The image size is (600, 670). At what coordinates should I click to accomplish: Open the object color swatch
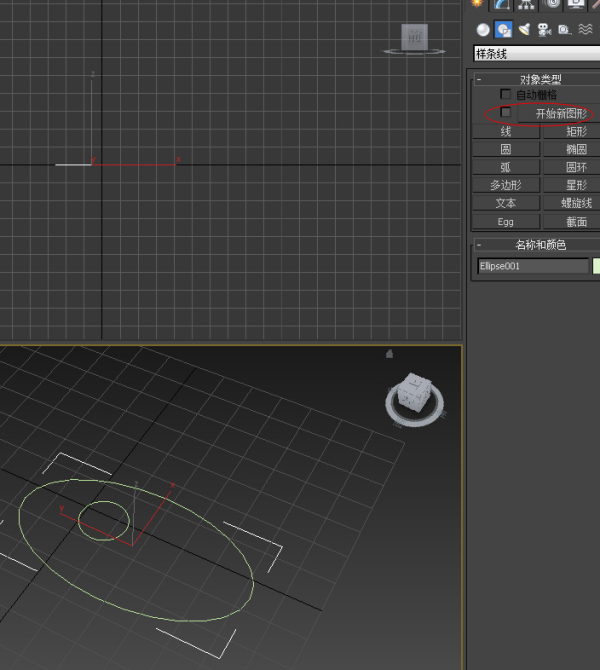(596, 266)
